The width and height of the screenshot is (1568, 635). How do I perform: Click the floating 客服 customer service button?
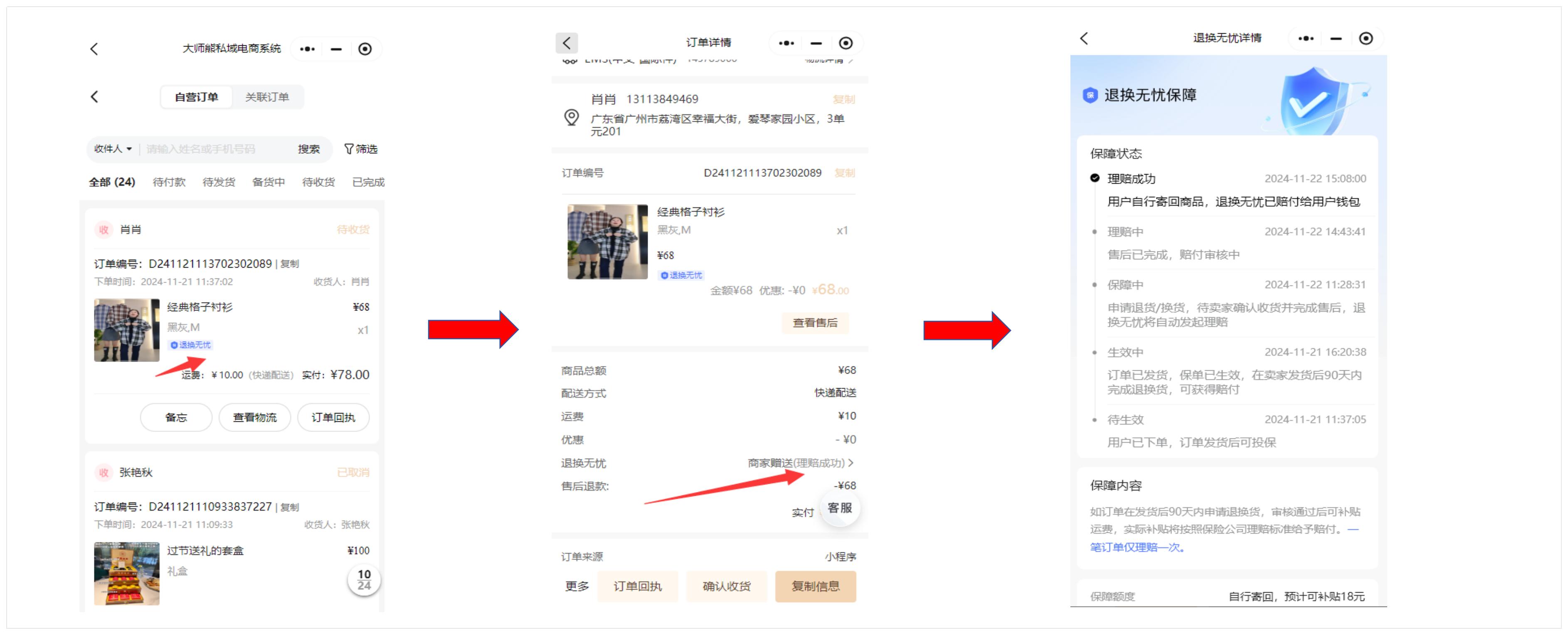coord(839,508)
